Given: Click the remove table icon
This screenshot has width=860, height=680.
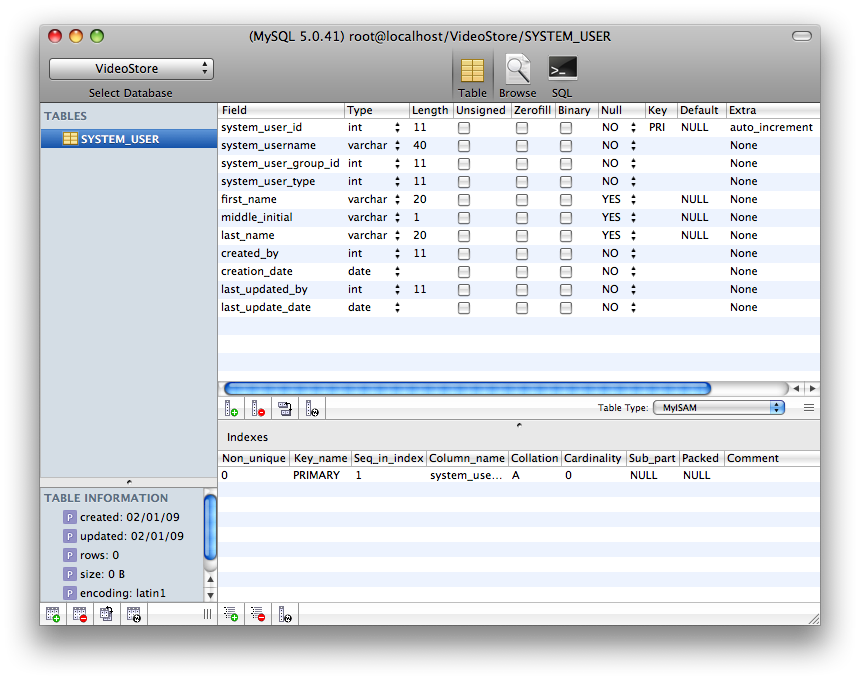Looking at the screenshot, I should 80,614.
